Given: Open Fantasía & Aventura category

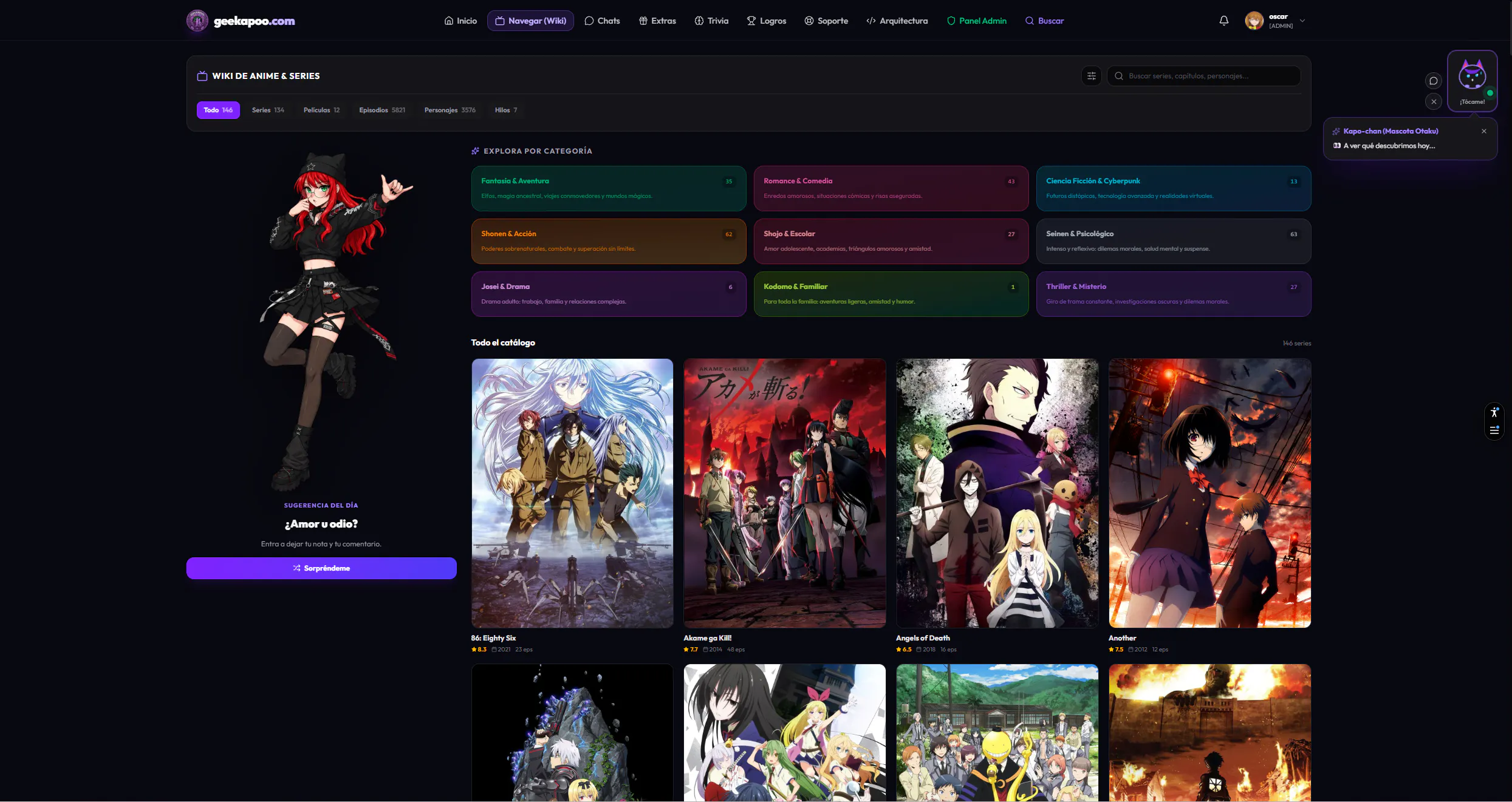Looking at the screenshot, I should click(x=609, y=189).
